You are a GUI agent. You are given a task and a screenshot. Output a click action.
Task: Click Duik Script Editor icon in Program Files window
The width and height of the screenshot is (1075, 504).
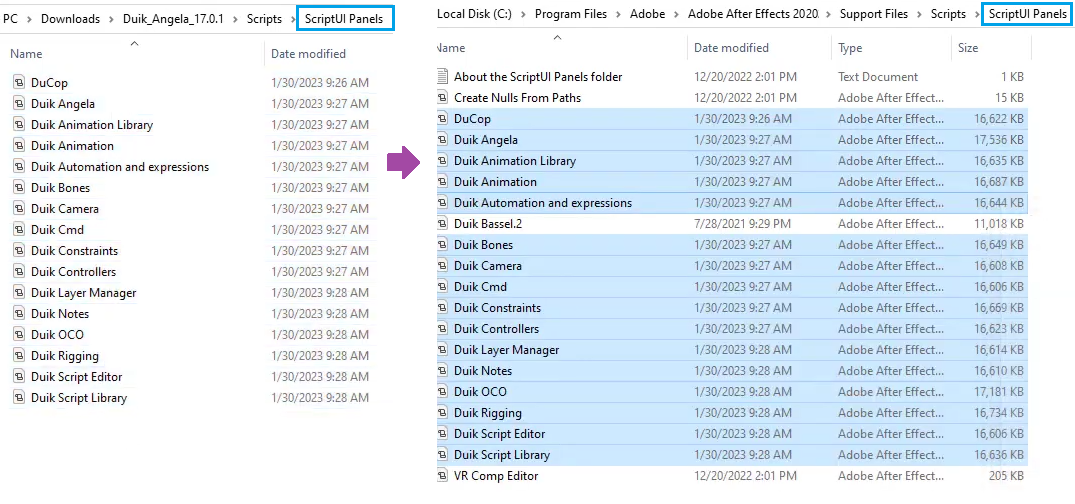pyautogui.click(x=442, y=433)
